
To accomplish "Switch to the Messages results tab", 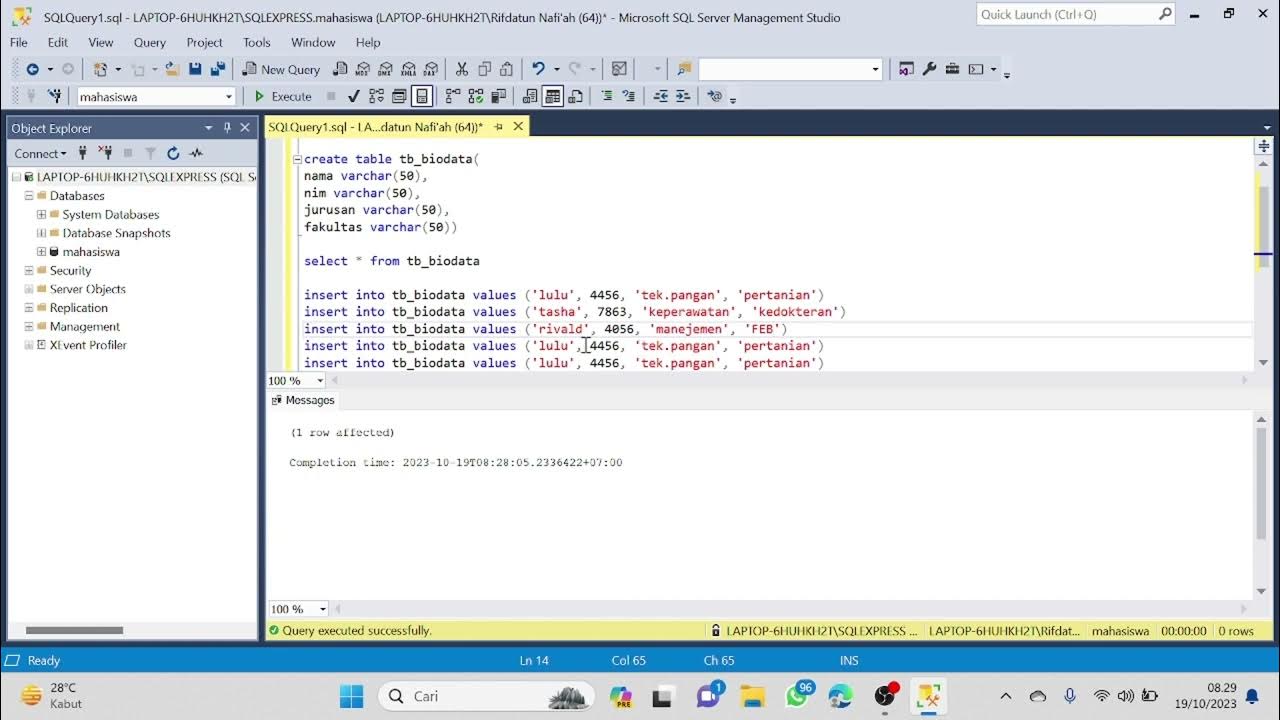I will click(x=303, y=400).
